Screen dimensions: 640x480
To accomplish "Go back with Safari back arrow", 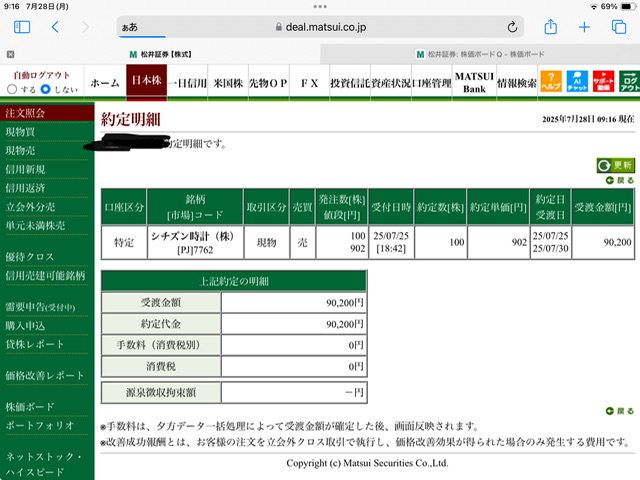I will coord(56,27).
